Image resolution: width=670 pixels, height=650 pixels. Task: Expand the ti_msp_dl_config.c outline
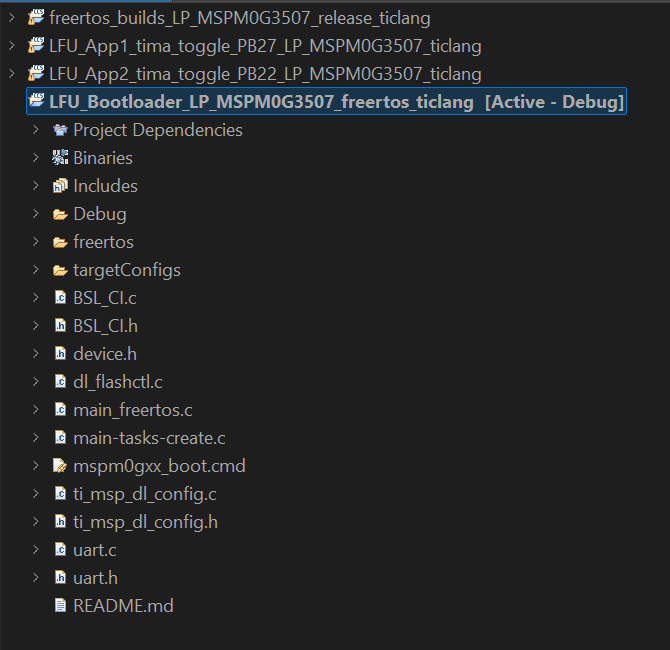pos(36,494)
